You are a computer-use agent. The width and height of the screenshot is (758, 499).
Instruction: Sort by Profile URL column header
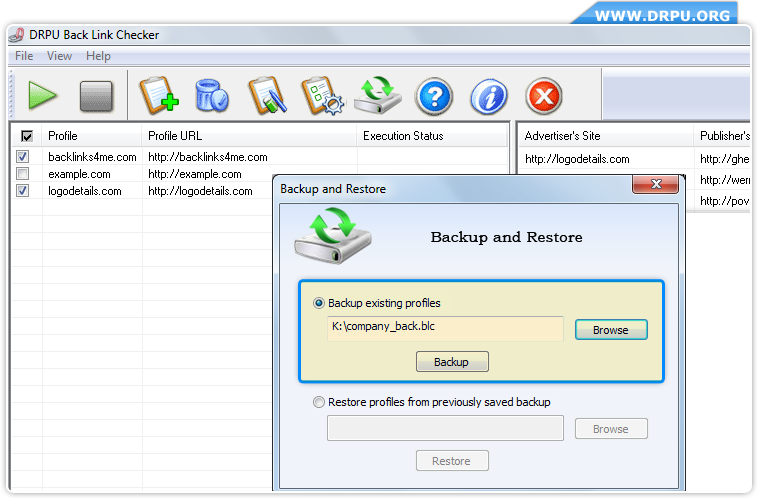[x=249, y=136]
